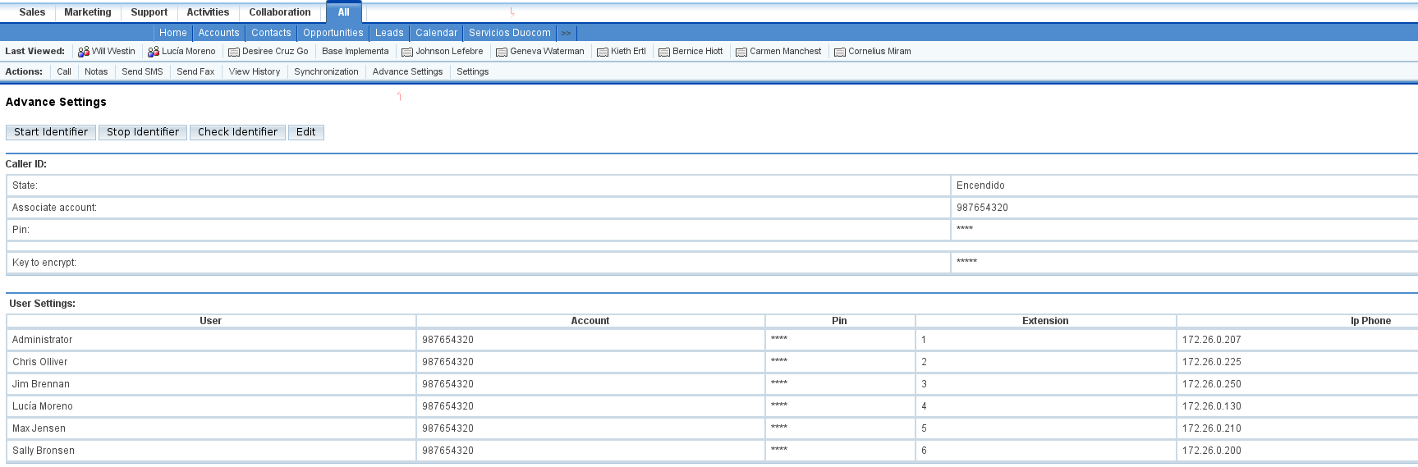Click the record icon beside Bernice Hiott
The width and height of the screenshot is (1418, 467).
(664, 52)
